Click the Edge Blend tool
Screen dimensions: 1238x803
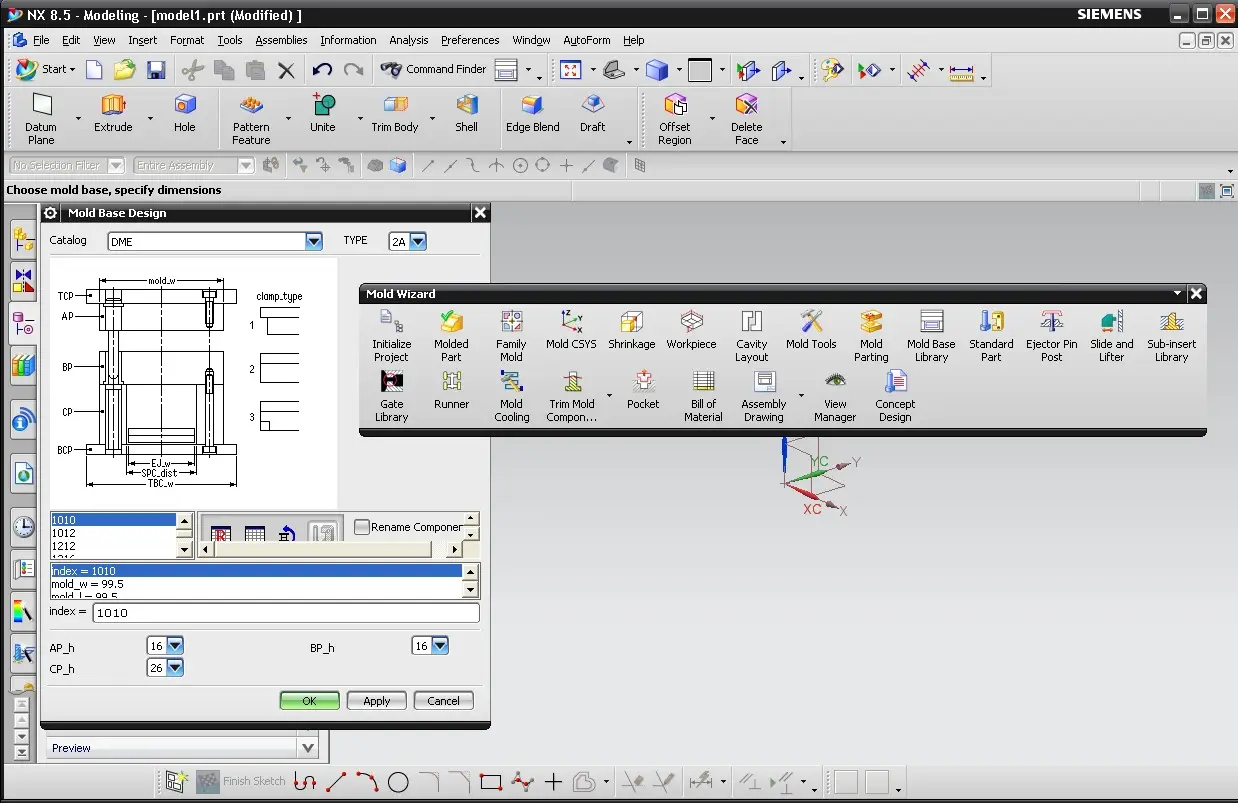(x=533, y=113)
